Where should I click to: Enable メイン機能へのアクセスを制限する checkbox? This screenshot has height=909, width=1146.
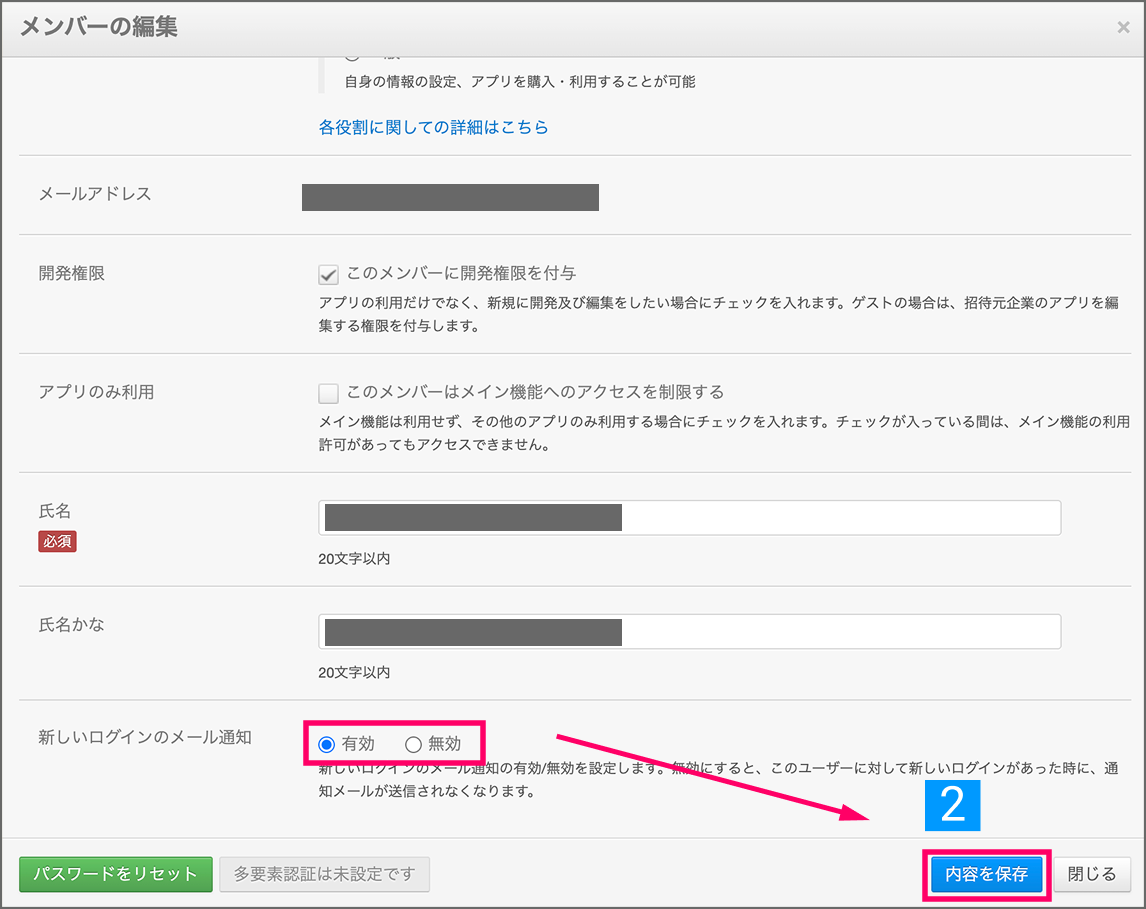tap(328, 393)
